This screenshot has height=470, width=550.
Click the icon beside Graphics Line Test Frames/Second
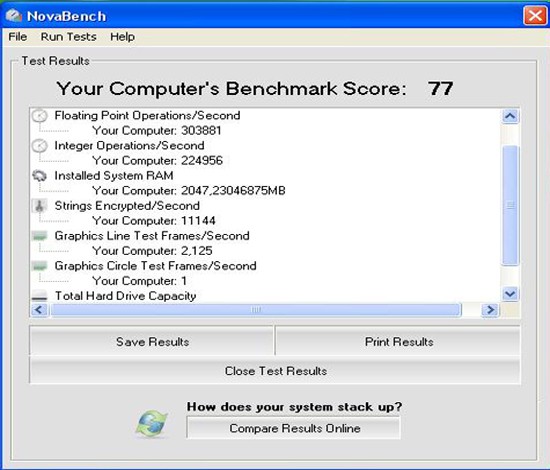click(x=40, y=236)
